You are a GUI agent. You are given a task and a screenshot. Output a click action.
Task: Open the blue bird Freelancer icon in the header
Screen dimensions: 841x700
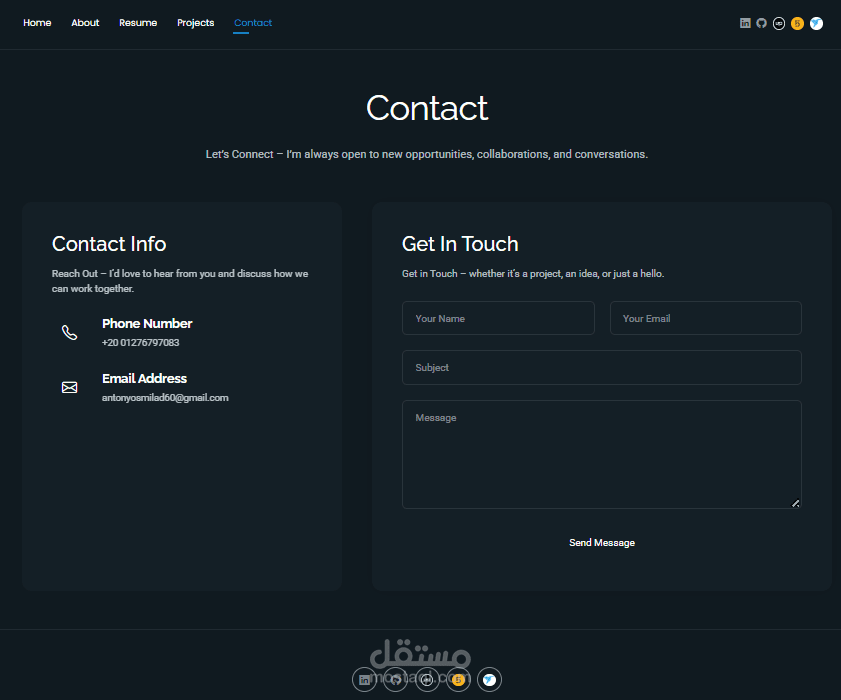[x=816, y=24]
